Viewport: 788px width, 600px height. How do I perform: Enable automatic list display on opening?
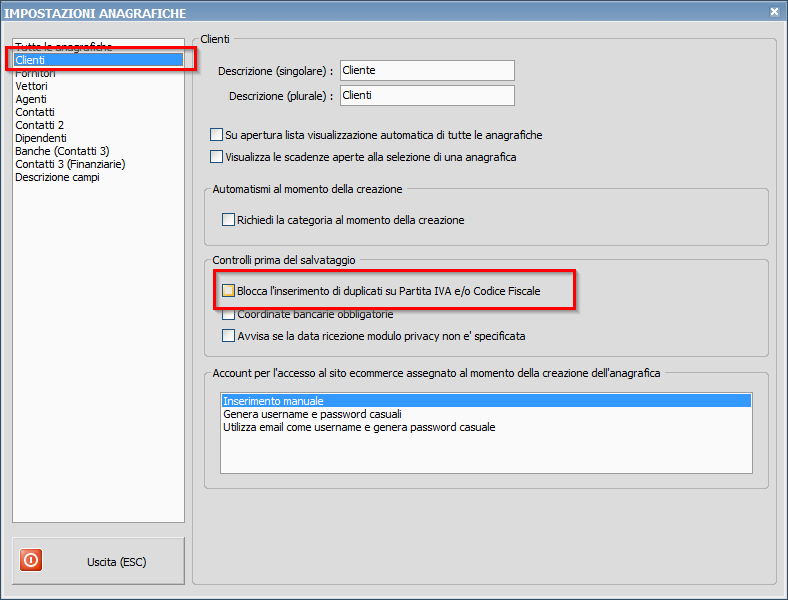[216, 135]
